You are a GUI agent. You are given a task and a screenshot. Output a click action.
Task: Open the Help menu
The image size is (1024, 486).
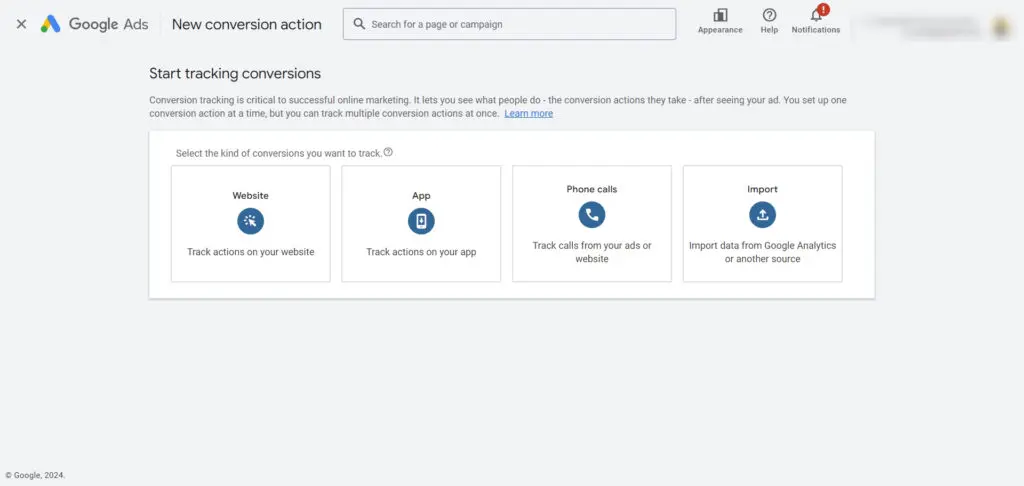pyautogui.click(x=769, y=21)
